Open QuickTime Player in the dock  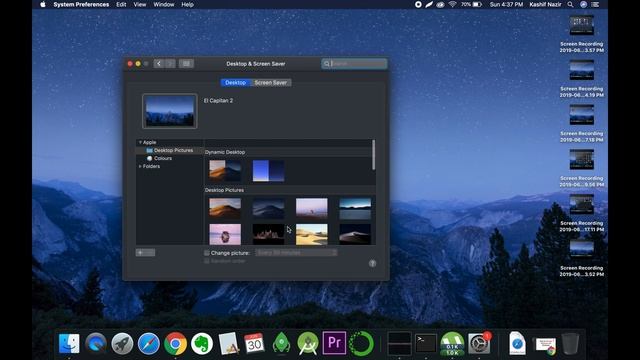point(96,343)
